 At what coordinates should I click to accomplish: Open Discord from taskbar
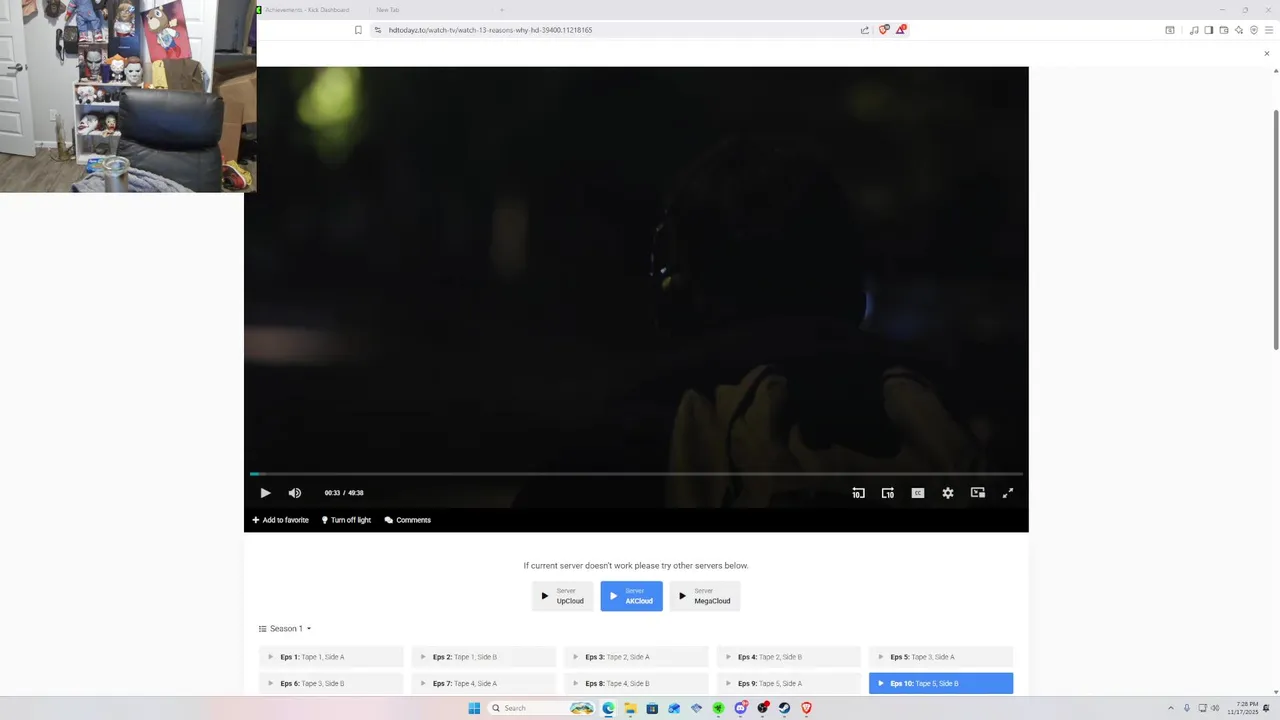[740, 708]
